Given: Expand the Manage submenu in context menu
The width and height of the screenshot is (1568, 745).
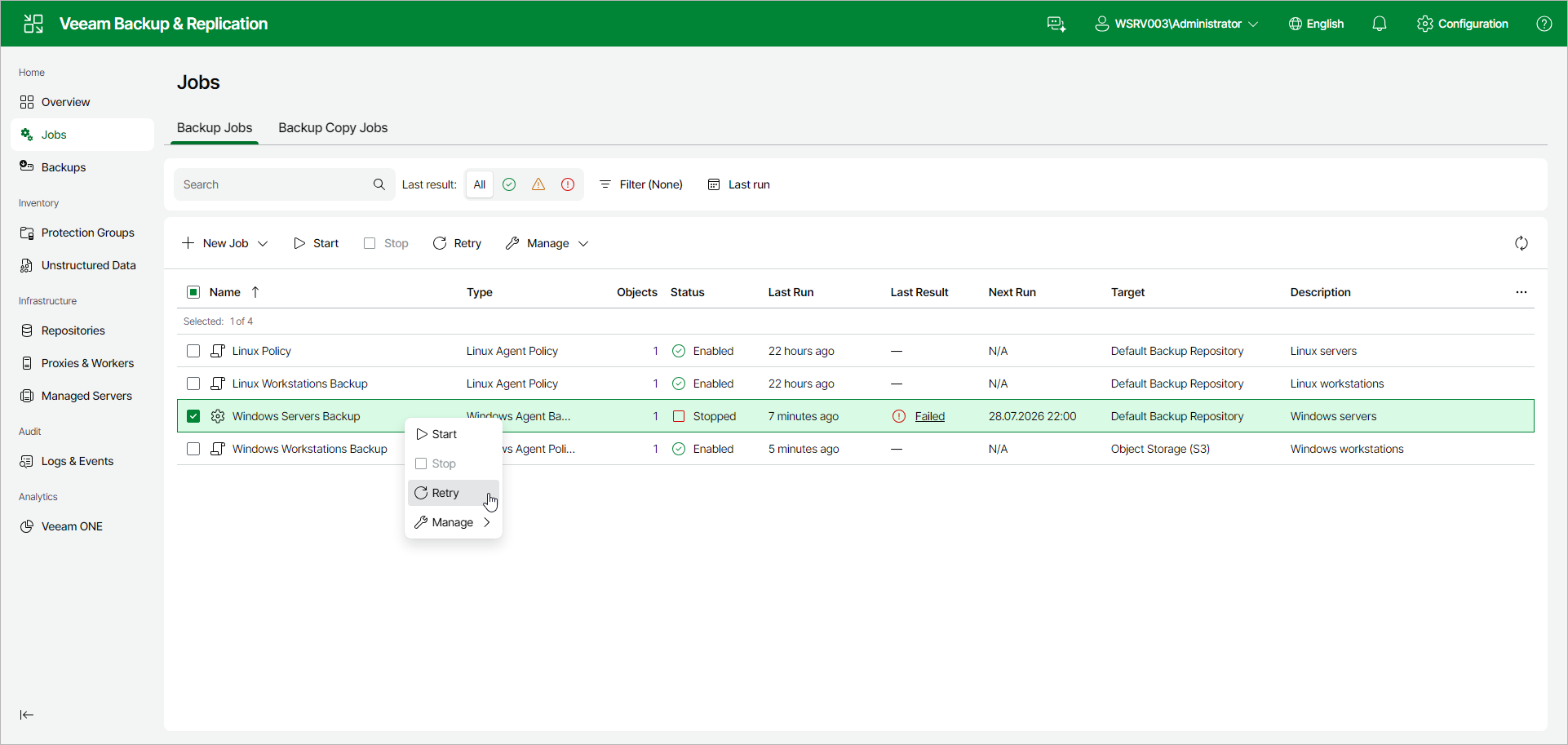Looking at the screenshot, I should point(454,522).
